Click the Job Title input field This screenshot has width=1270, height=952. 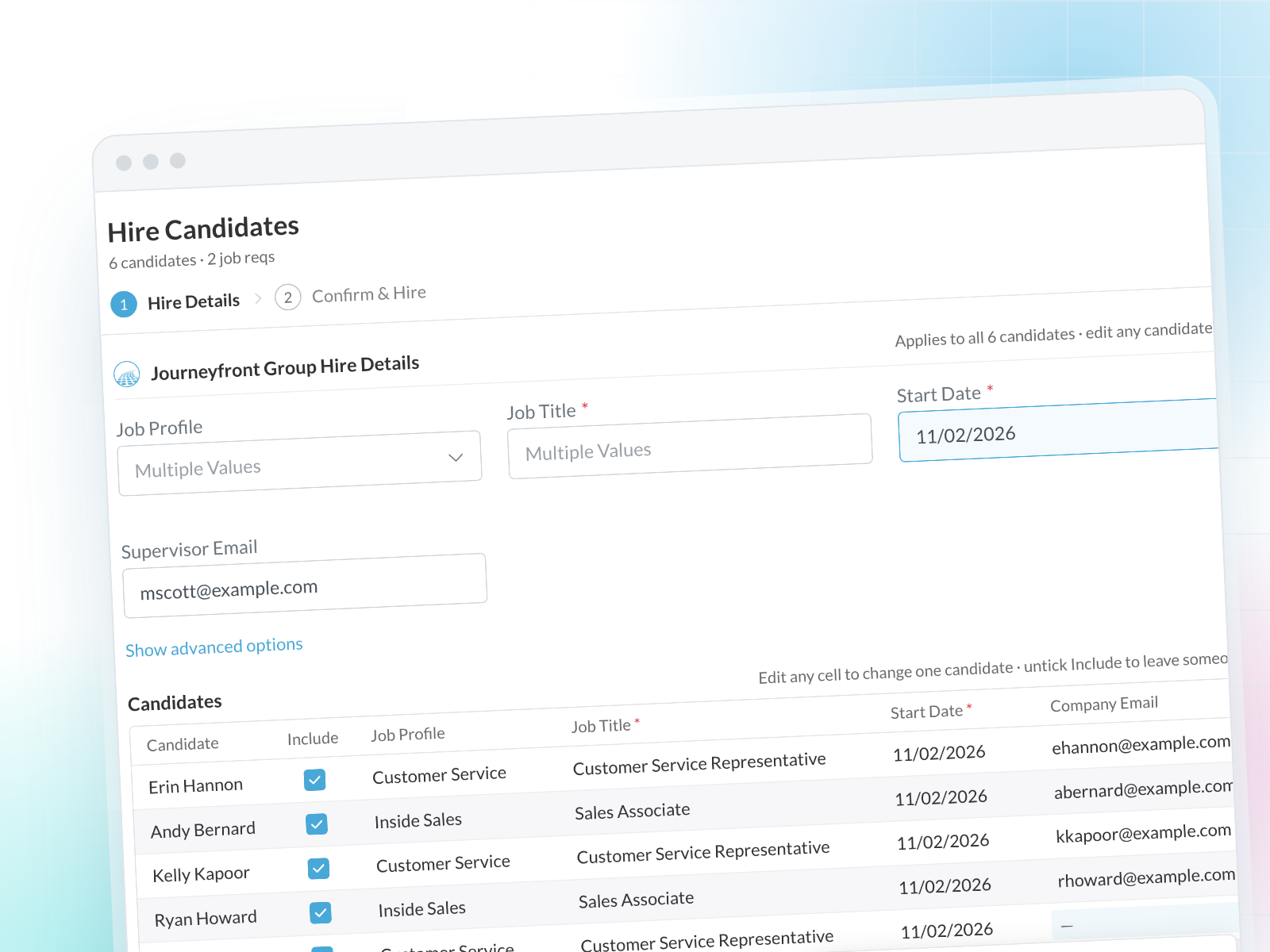tap(690, 447)
